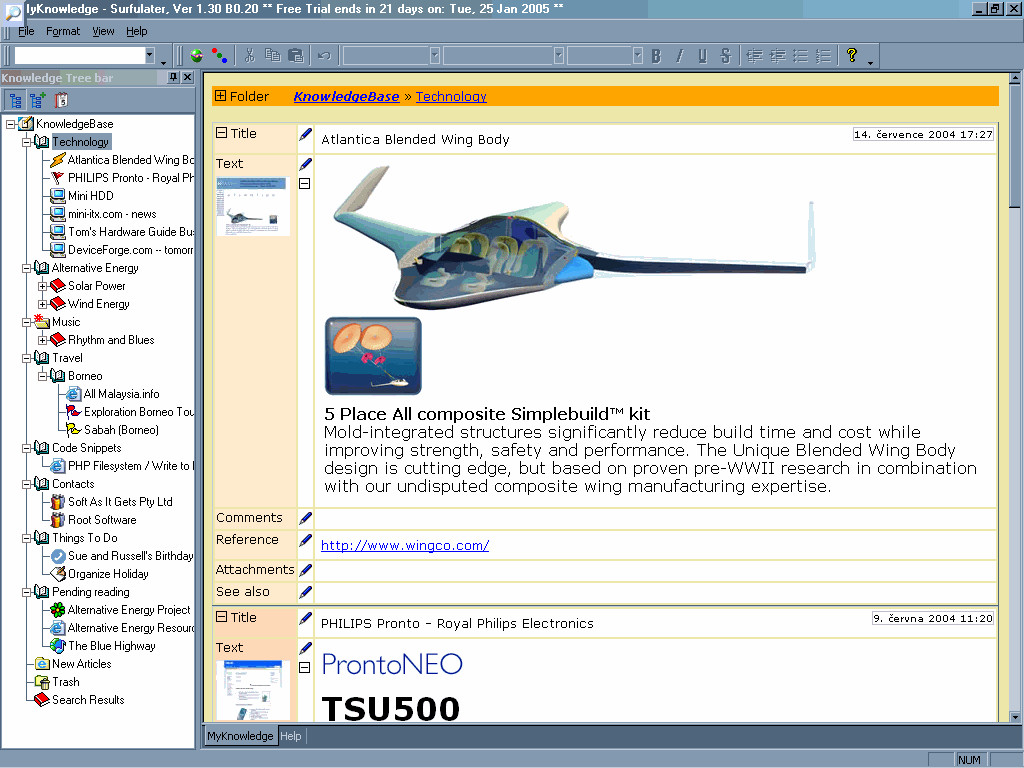This screenshot has width=1024, height=768.
Task: Click the Undo arrow icon
Action: (x=324, y=56)
